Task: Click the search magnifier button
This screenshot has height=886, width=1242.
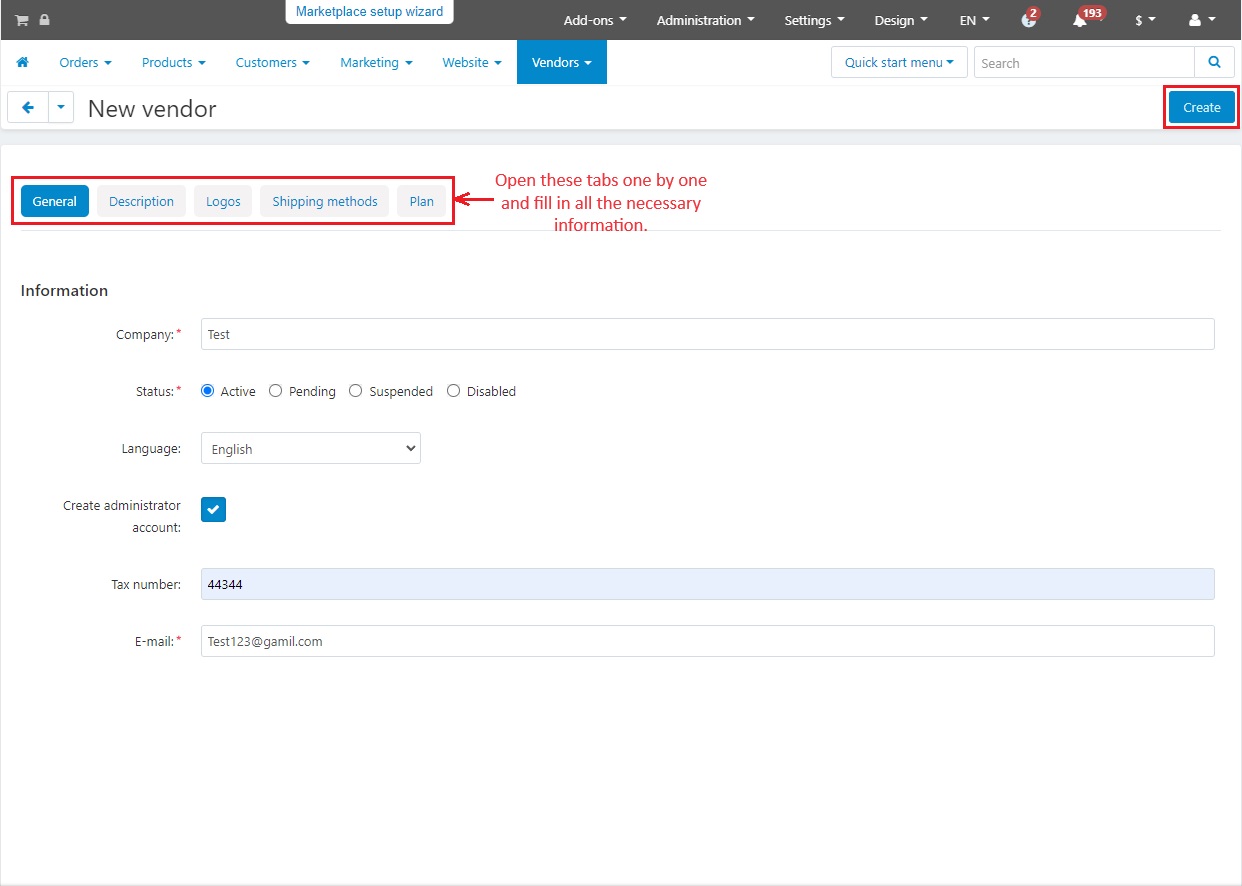Action: pos(1214,62)
